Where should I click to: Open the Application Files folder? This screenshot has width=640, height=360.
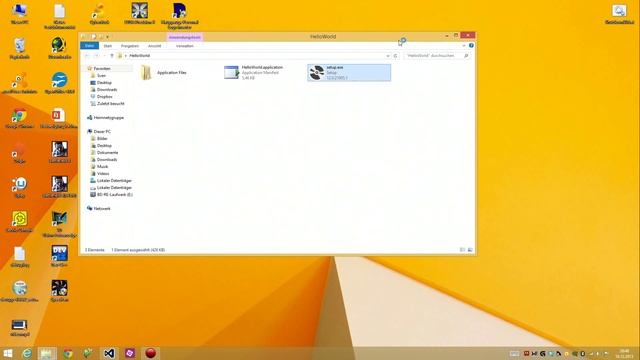click(x=163, y=73)
